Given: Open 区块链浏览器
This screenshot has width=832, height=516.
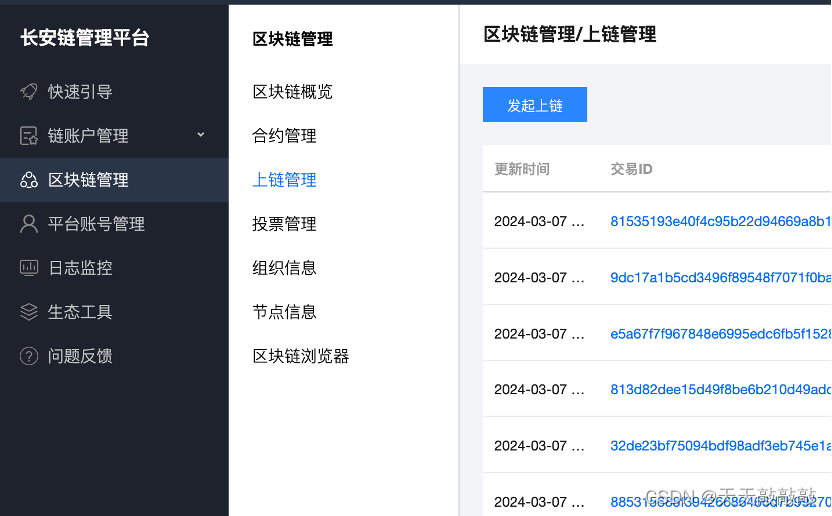Looking at the screenshot, I should coord(301,356).
